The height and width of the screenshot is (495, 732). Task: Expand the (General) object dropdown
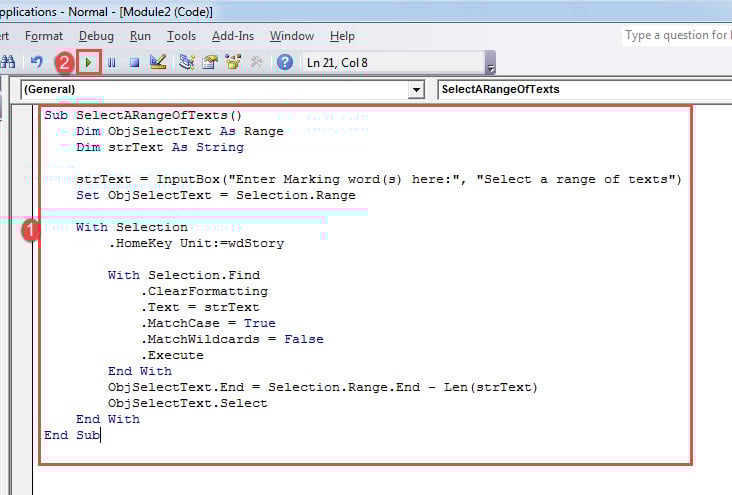point(416,90)
